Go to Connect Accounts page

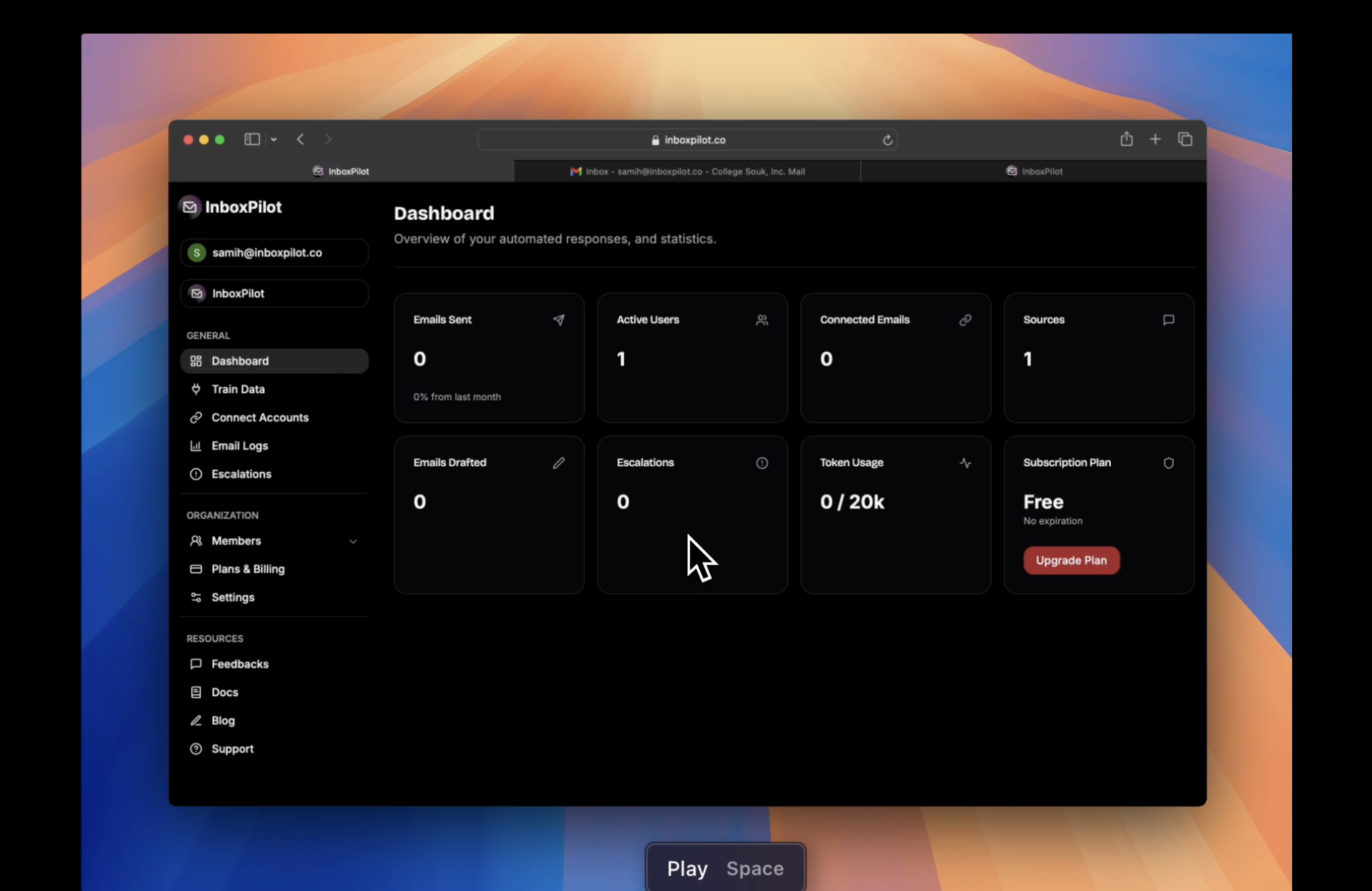[260, 417]
